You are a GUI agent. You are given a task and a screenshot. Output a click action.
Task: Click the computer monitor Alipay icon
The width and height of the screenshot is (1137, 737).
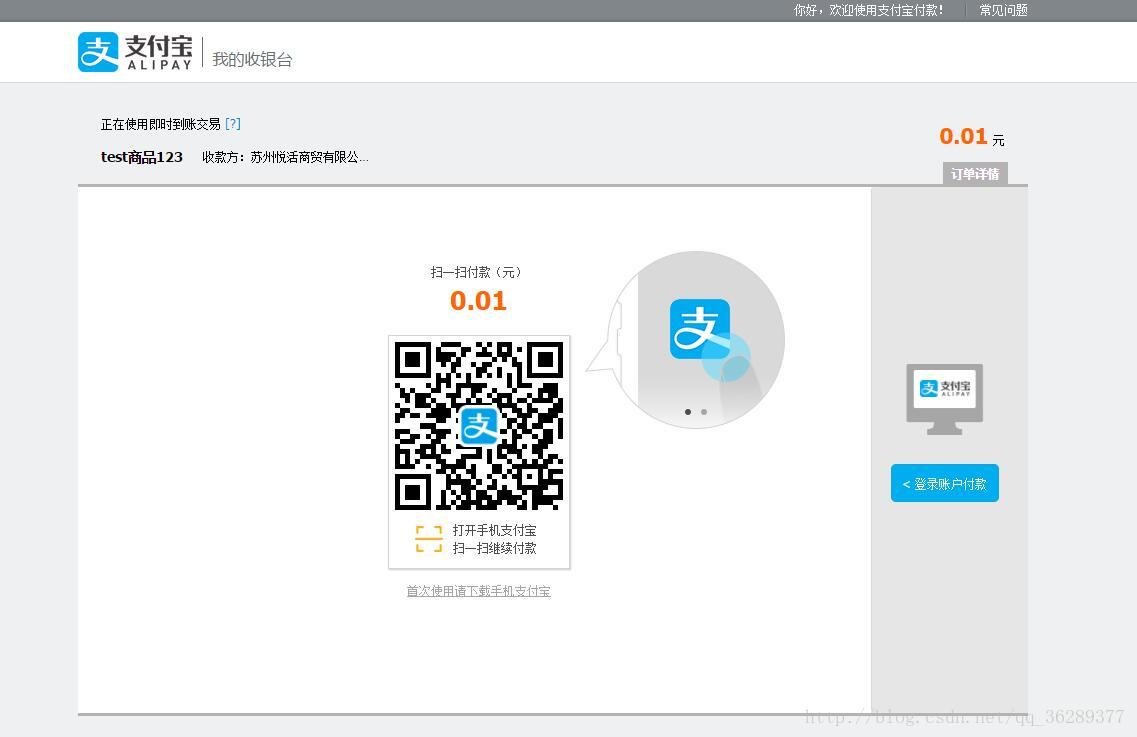coord(945,399)
